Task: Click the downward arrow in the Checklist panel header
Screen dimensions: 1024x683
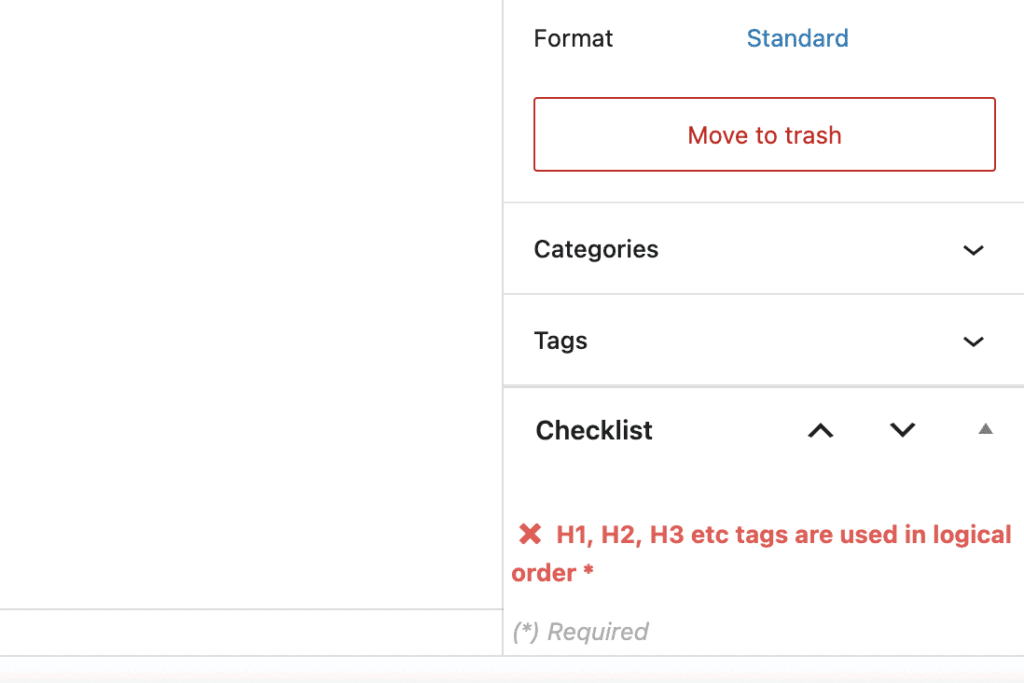Action: (x=901, y=430)
